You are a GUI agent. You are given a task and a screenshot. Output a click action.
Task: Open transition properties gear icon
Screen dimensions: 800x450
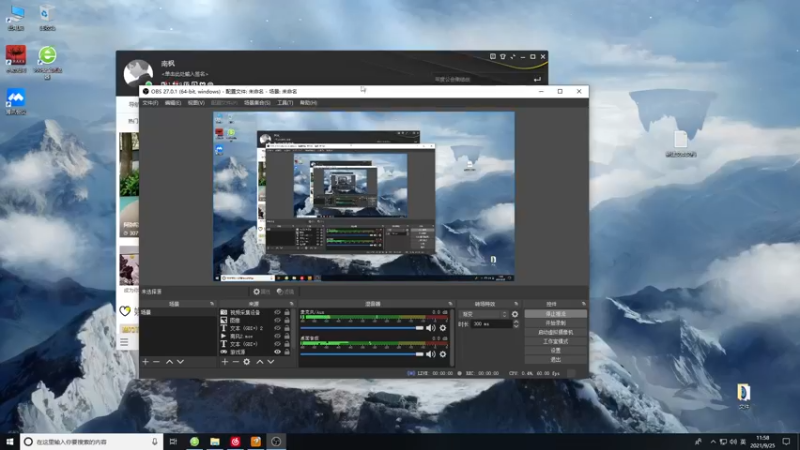pos(515,313)
